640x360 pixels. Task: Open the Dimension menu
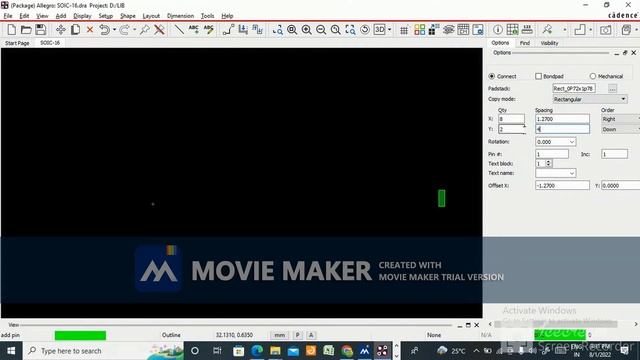pos(180,16)
